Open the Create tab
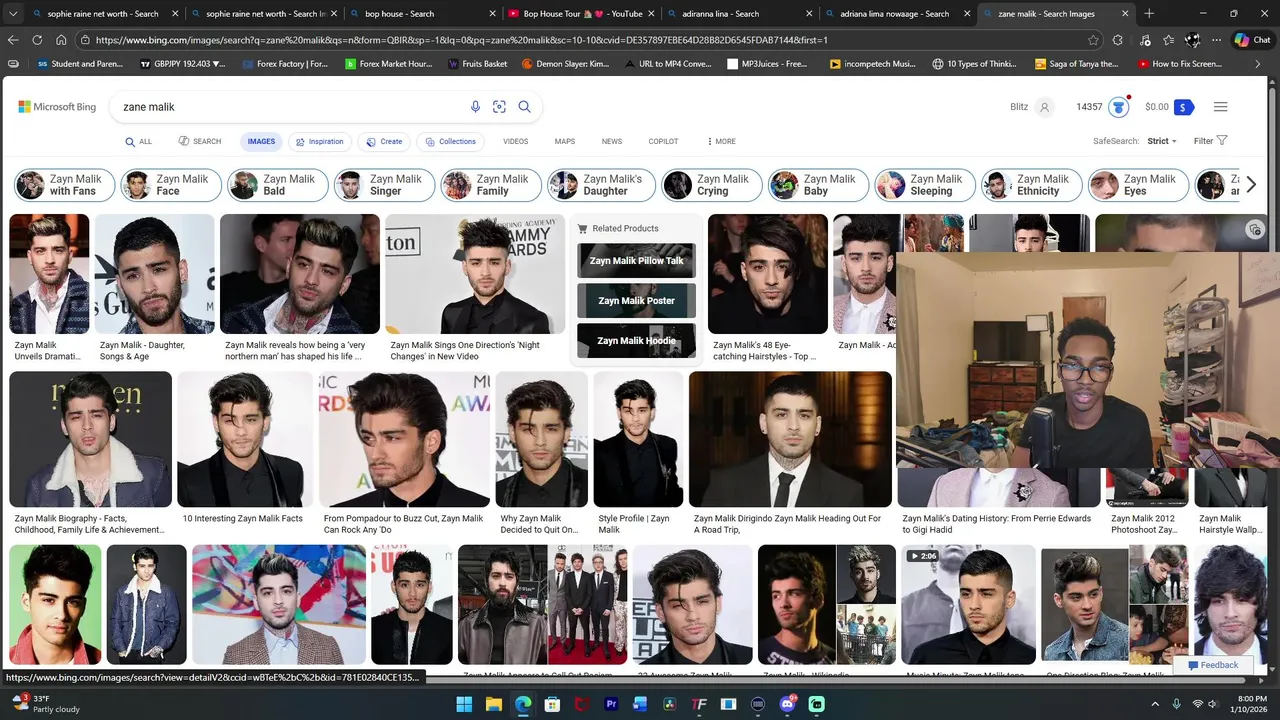1280x720 pixels. pos(384,142)
